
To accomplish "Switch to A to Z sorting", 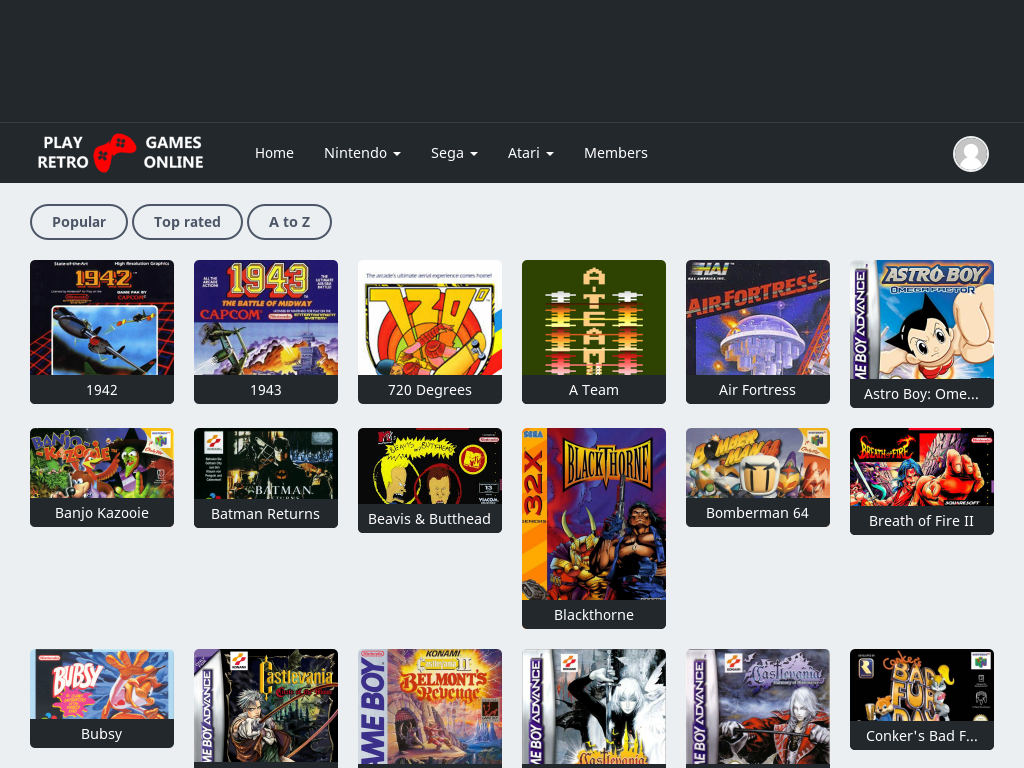I will coord(289,221).
